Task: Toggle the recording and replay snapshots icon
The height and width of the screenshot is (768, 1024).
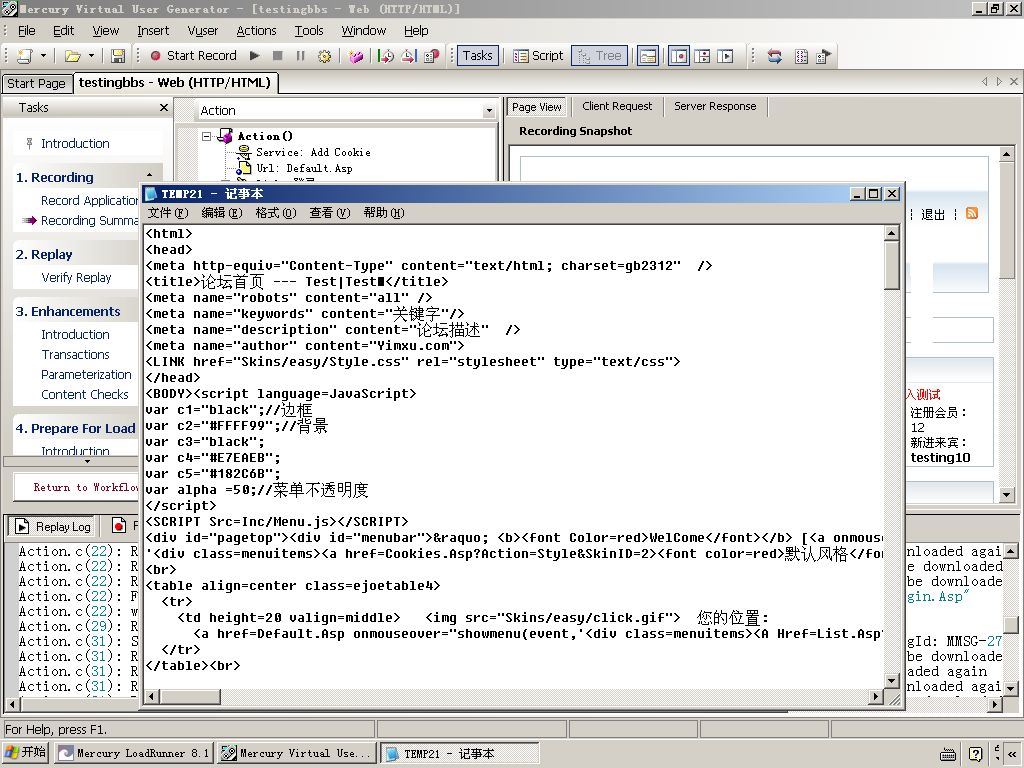Action: tap(702, 56)
